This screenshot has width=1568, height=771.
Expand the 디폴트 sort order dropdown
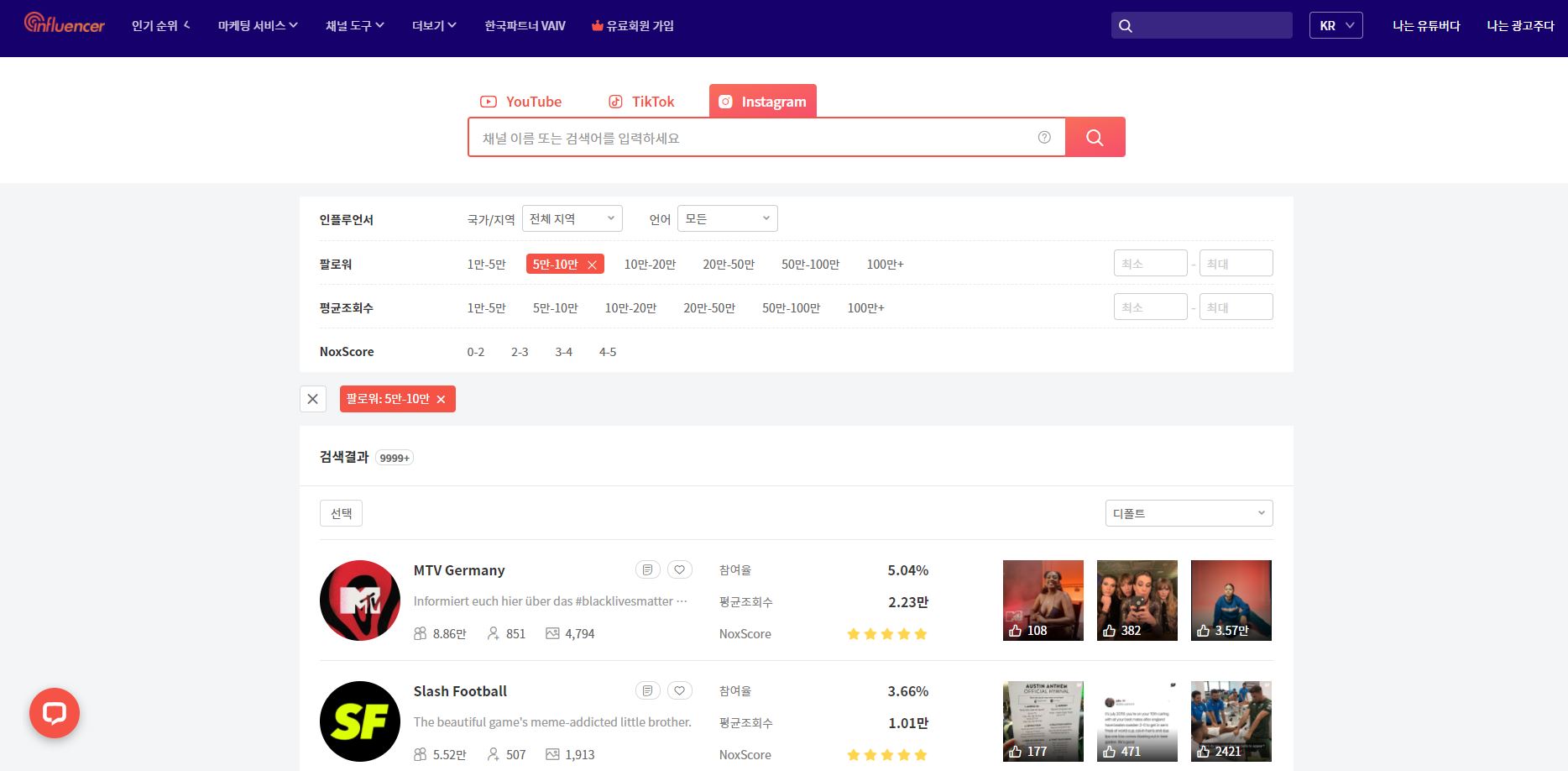click(x=1189, y=513)
